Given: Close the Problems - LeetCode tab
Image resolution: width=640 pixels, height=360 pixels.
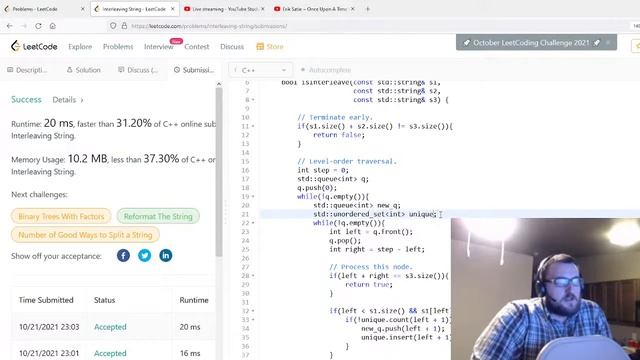Looking at the screenshot, I should tap(82, 9).
